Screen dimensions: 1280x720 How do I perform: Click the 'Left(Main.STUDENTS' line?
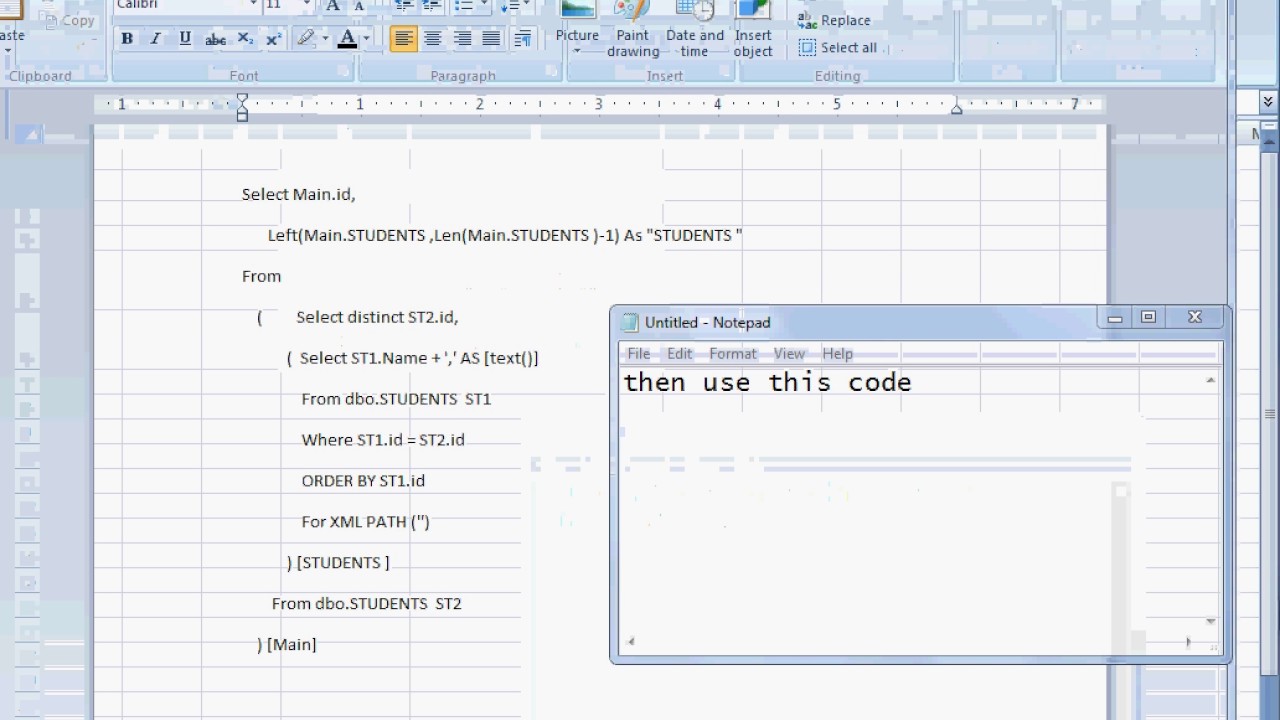coord(505,235)
